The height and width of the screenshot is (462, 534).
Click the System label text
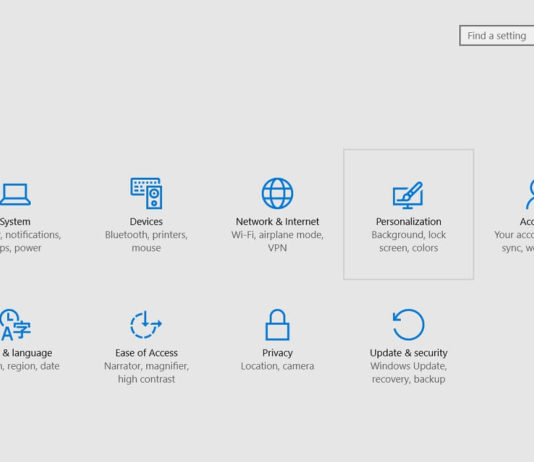15,222
